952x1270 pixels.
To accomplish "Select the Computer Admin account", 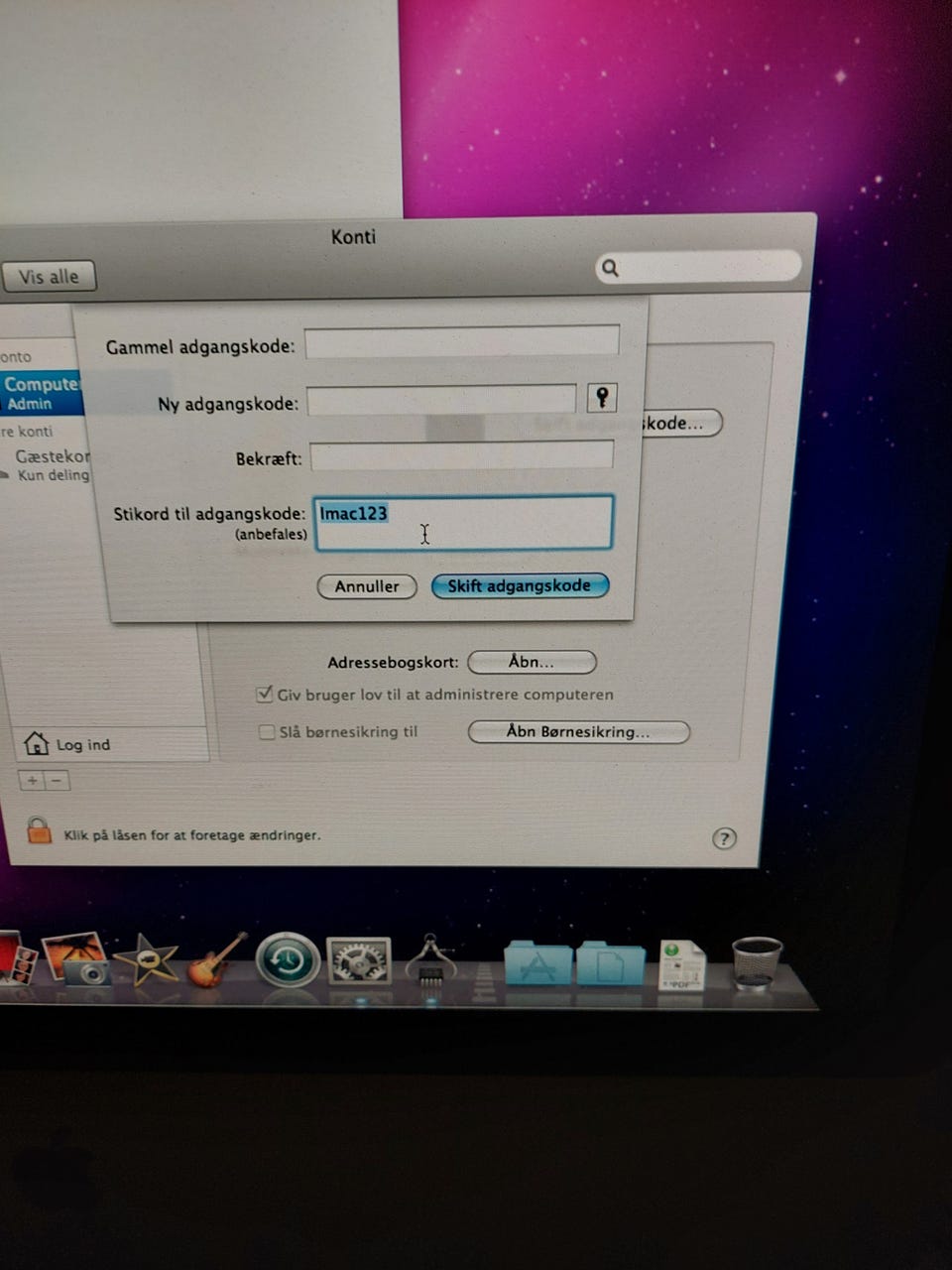I will 42,393.
